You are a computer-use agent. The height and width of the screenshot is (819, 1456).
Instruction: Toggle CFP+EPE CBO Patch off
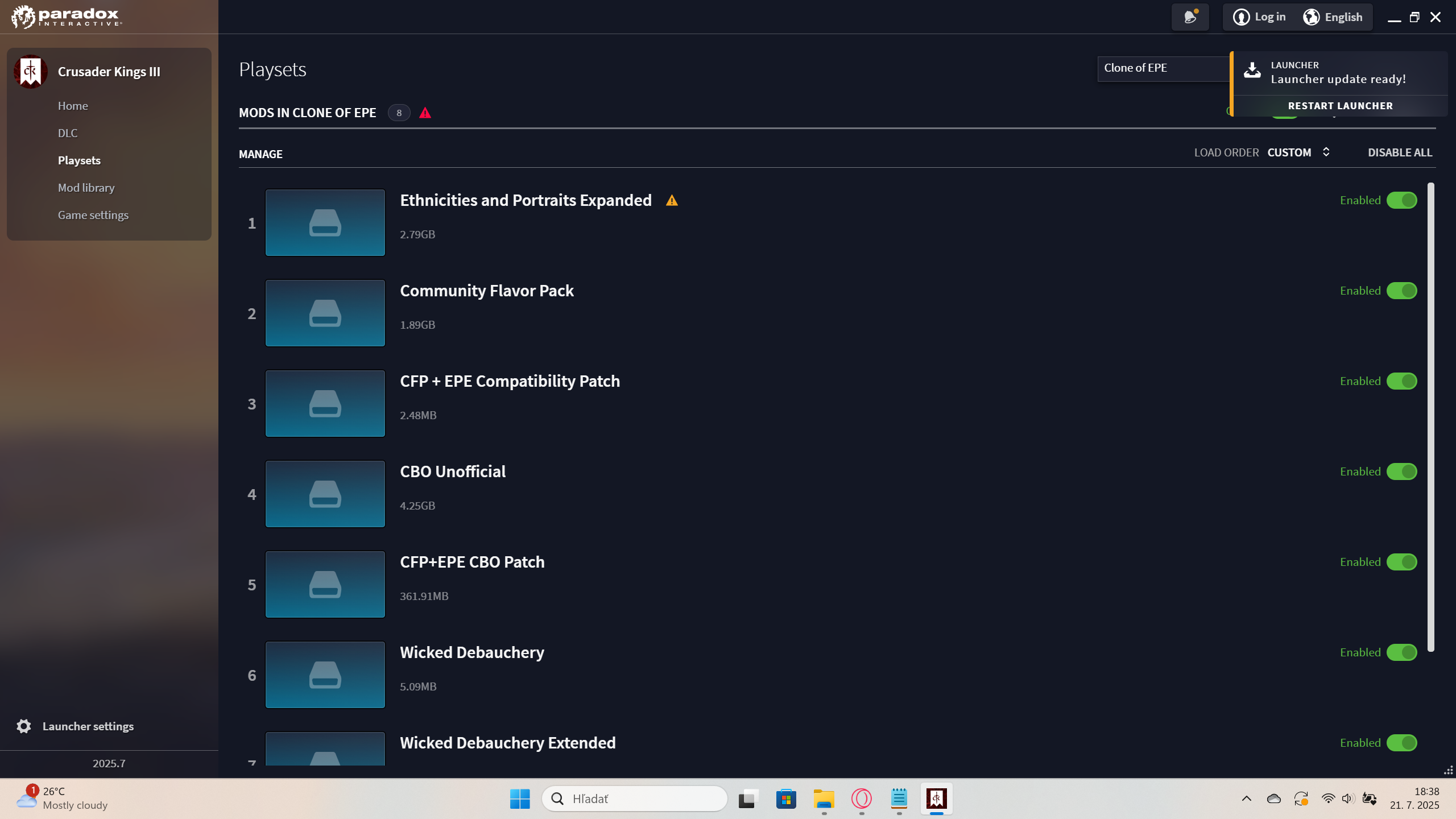pos(1401,562)
